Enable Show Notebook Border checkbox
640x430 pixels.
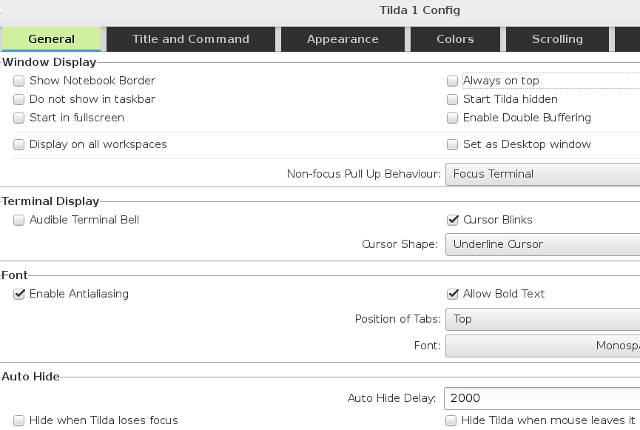tap(19, 80)
